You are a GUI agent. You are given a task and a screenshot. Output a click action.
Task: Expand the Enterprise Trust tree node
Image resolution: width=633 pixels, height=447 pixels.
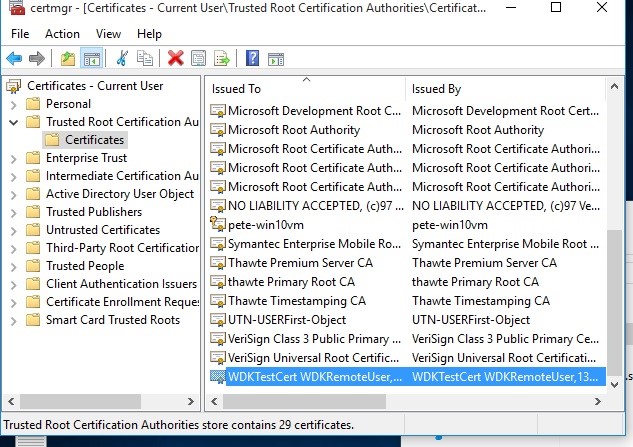click(x=12, y=158)
